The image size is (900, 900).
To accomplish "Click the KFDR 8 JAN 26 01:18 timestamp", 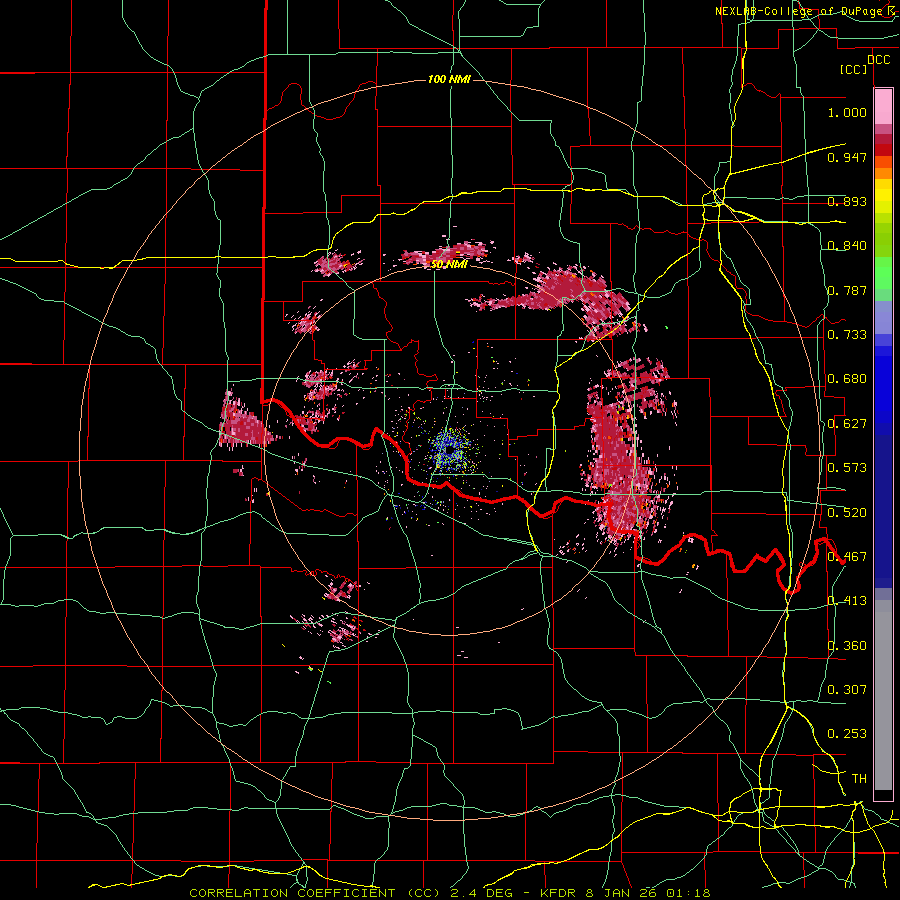I will [x=625, y=893].
